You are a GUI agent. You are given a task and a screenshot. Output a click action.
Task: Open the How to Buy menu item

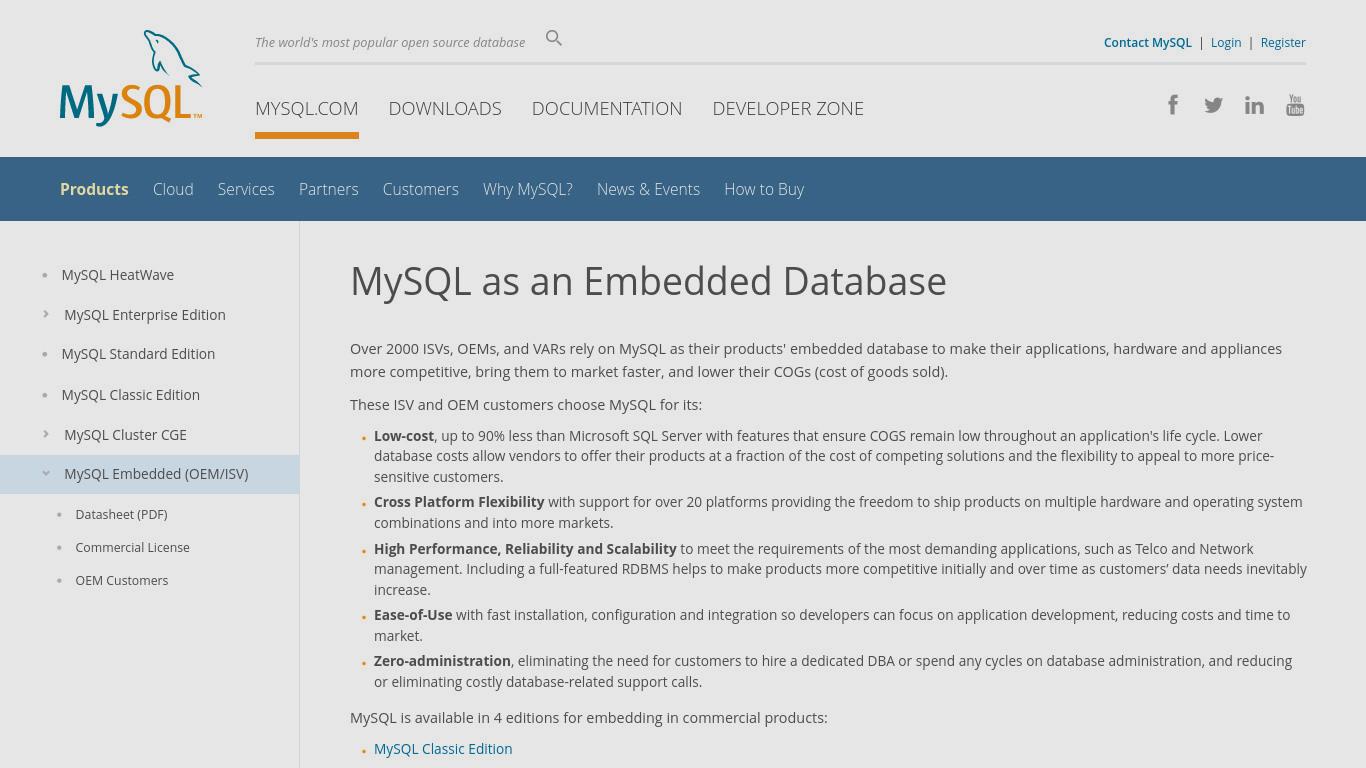764,189
